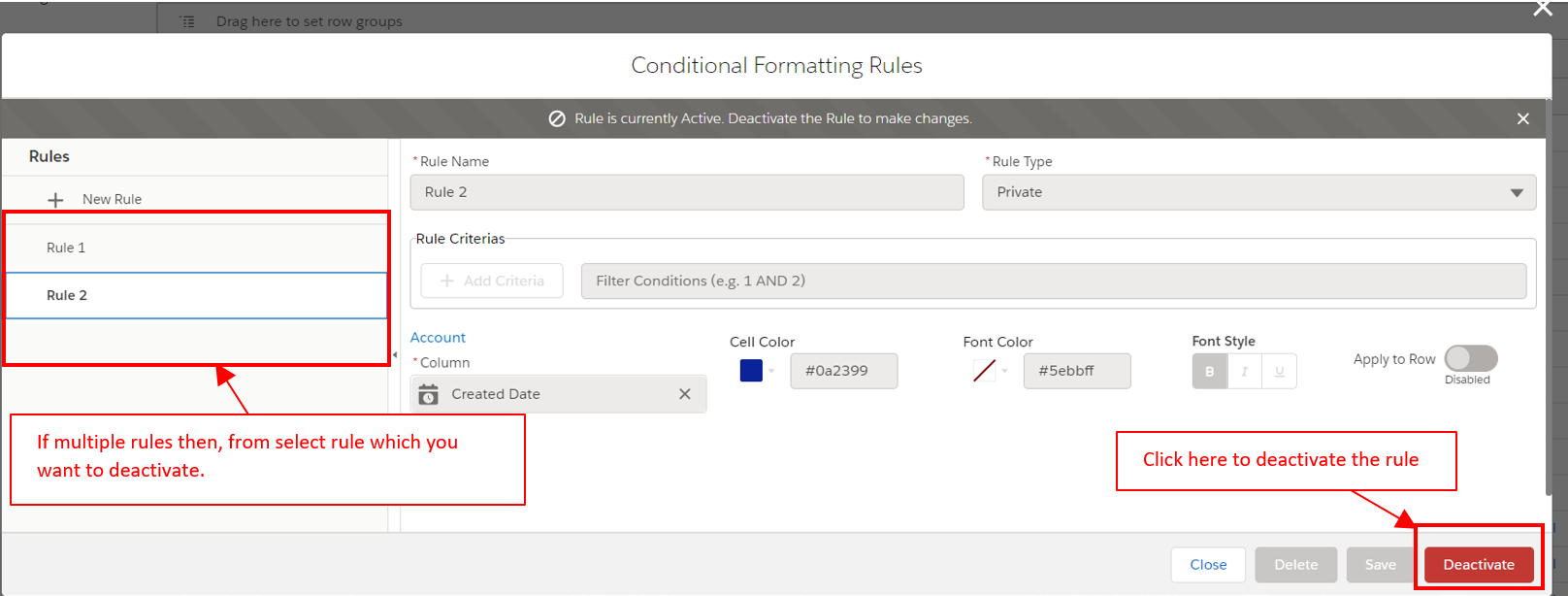Clear the Created Date column selection
1568x596 pixels.
pyautogui.click(x=684, y=394)
